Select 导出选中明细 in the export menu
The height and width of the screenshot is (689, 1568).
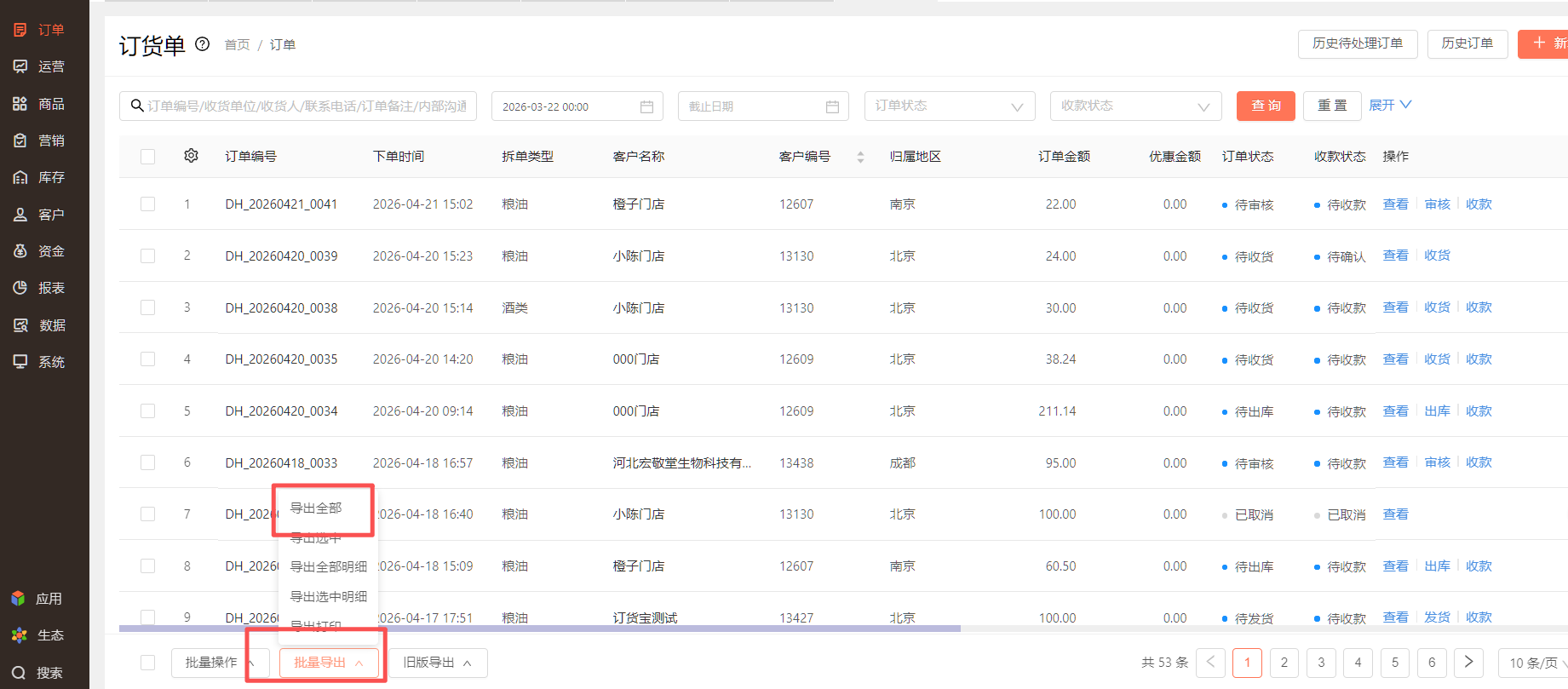pyautogui.click(x=329, y=597)
